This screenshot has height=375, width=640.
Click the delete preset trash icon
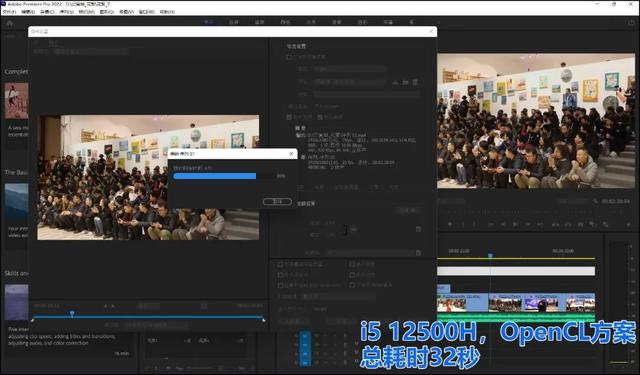point(415,82)
